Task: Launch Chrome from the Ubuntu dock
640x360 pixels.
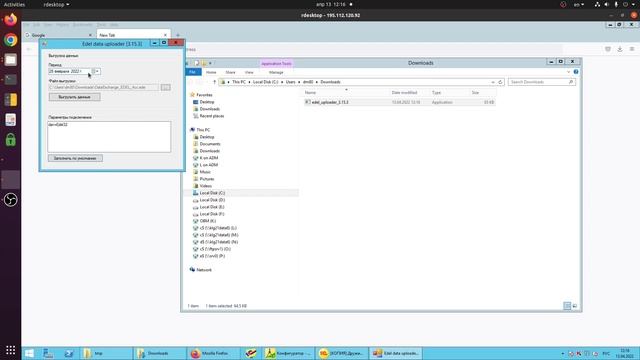Action: (x=11, y=40)
